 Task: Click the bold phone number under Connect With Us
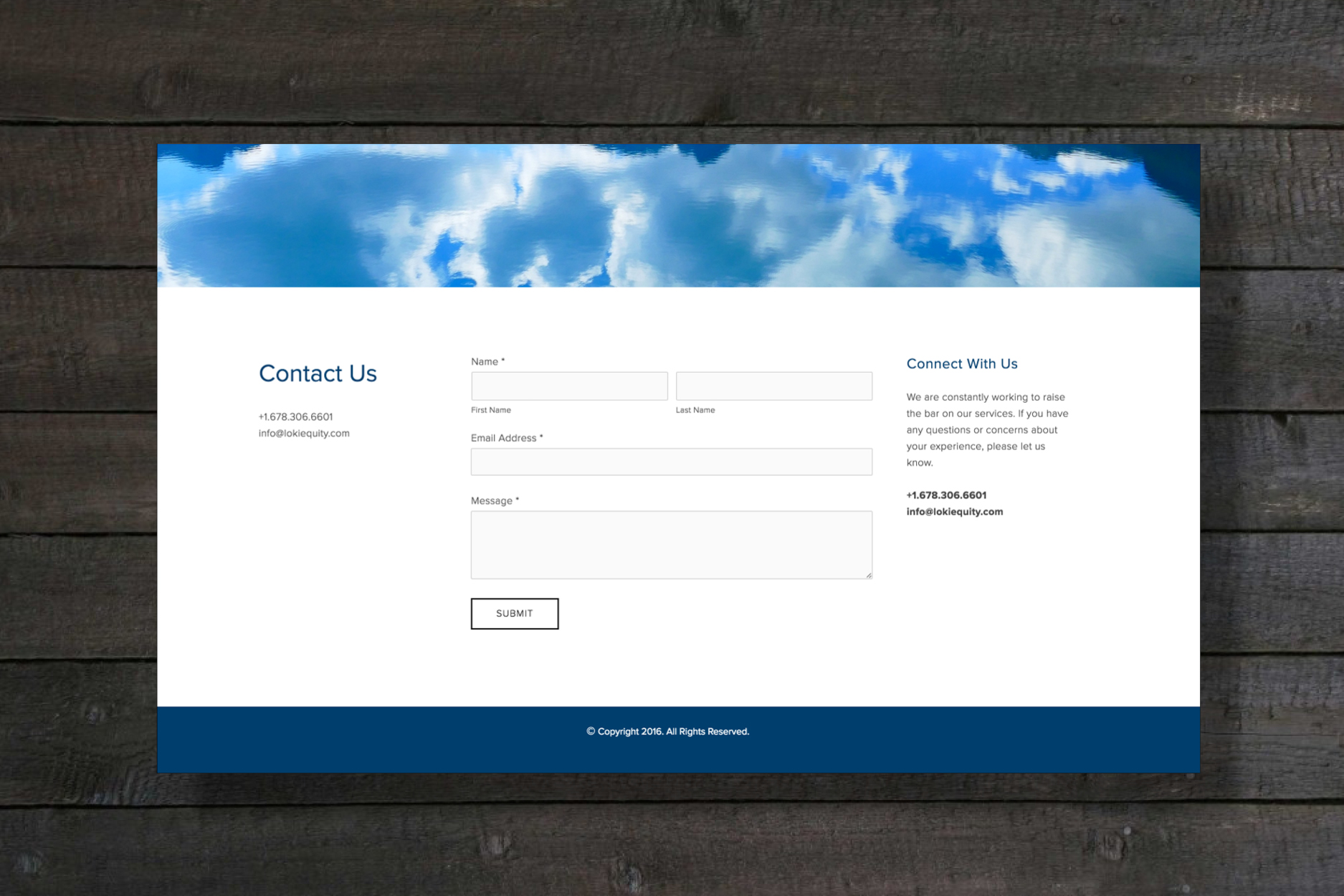(946, 495)
